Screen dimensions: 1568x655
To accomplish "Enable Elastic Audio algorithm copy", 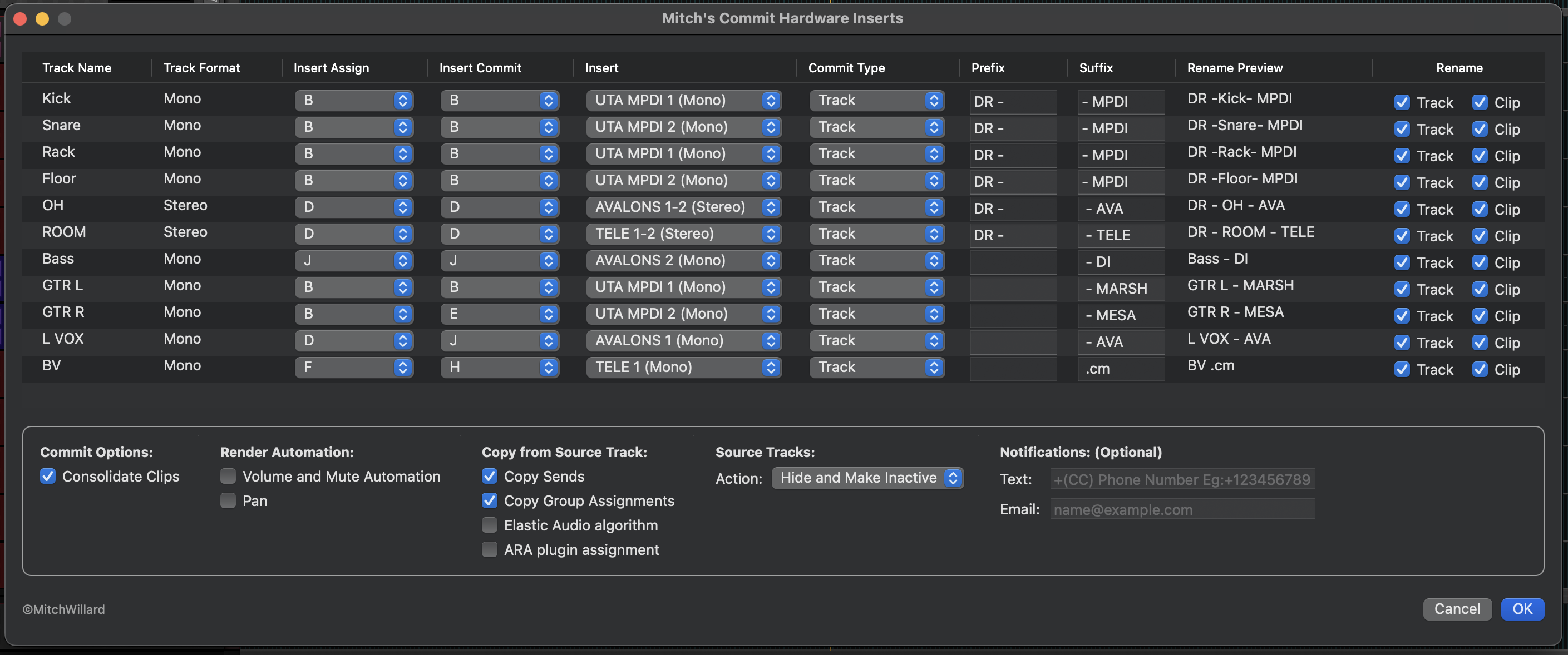I will tap(490, 525).
